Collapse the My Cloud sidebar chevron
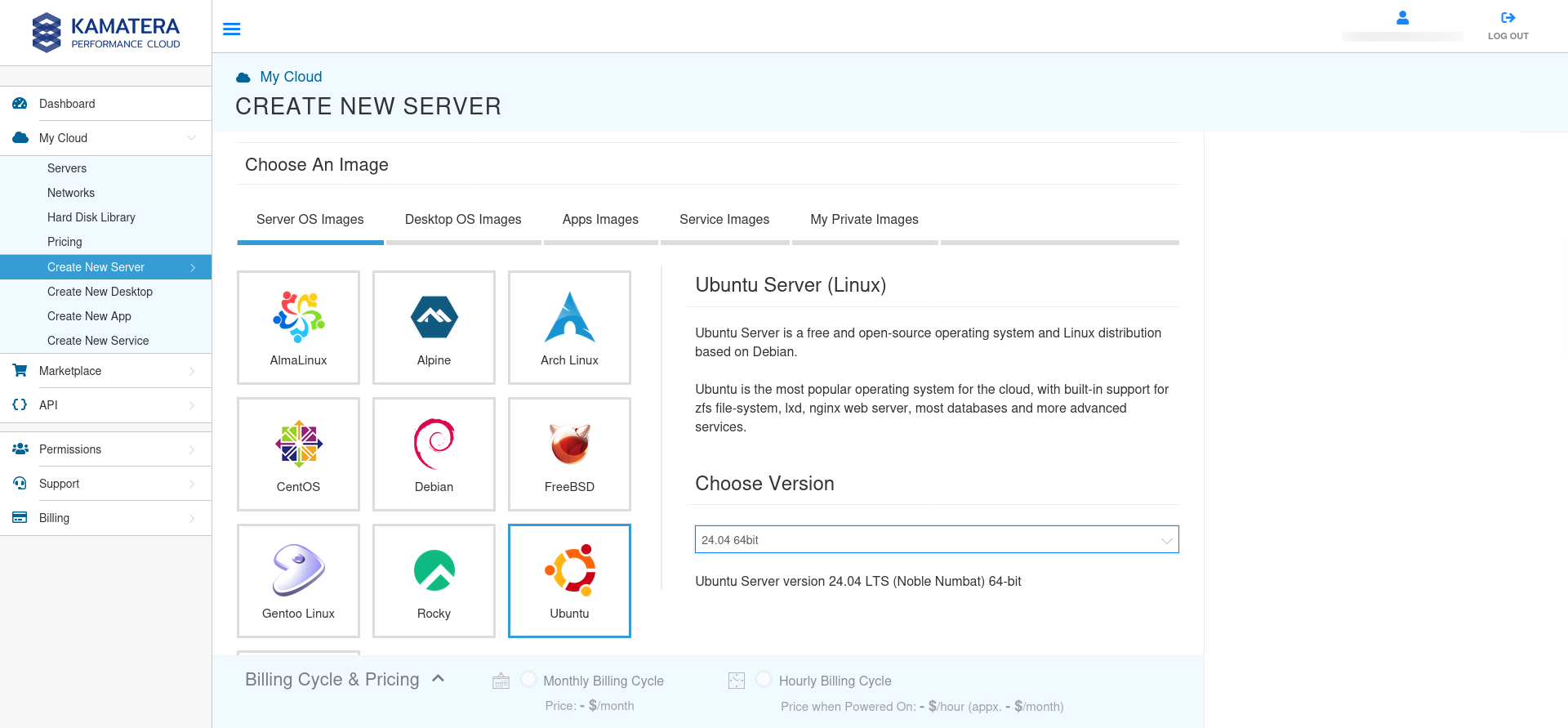Screen dimensions: 1568x728 [x=192, y=138]
